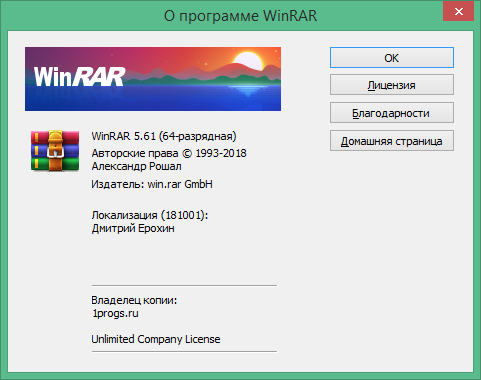Click the WinRAR books archive icon
481x380 pixels.
point(55,151)
